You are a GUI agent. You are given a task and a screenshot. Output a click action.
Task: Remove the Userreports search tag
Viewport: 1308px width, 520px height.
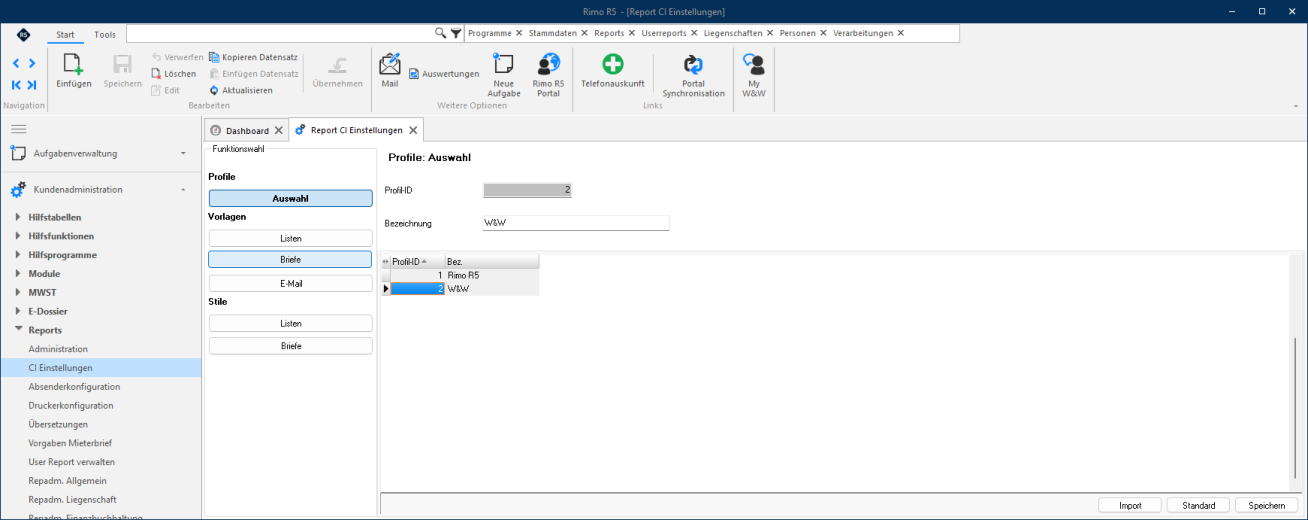[x=695, y=33]
